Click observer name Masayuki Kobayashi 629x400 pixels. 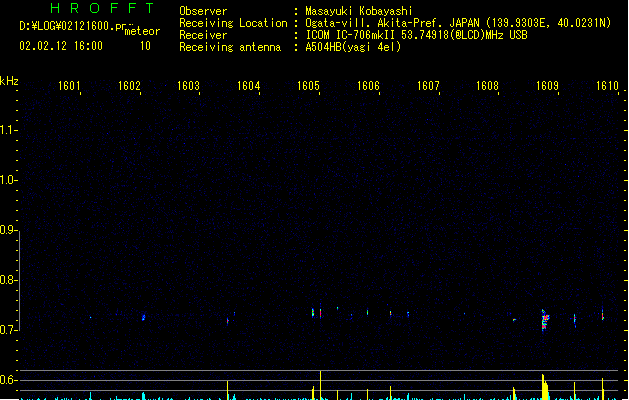click(359, 11)
